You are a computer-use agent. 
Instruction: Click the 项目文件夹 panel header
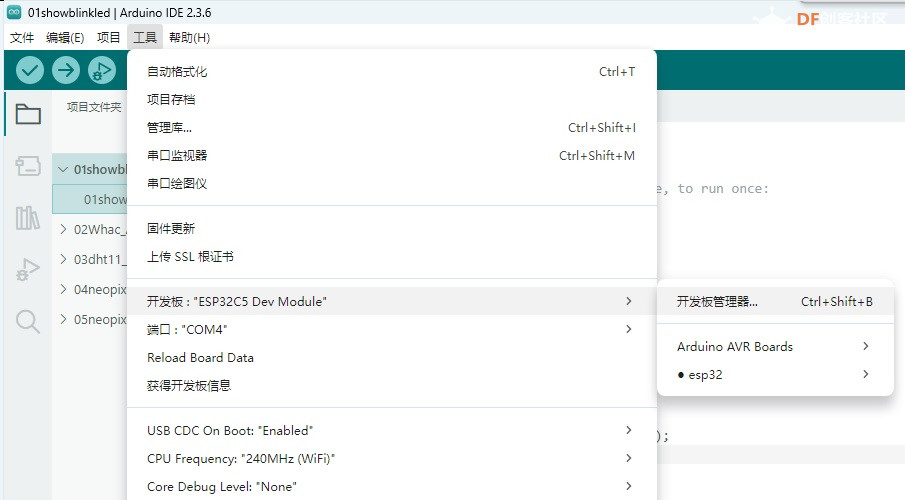point(94,107)
